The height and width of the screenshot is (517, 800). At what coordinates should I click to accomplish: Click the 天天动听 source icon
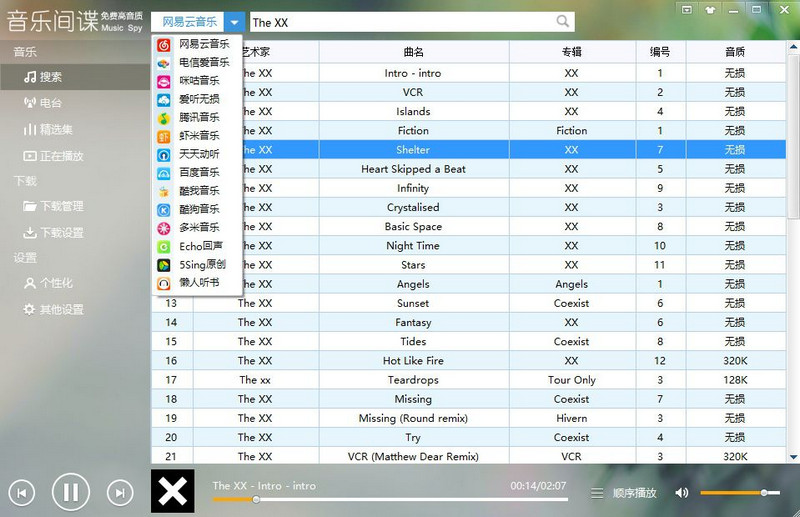pos(164,155)
